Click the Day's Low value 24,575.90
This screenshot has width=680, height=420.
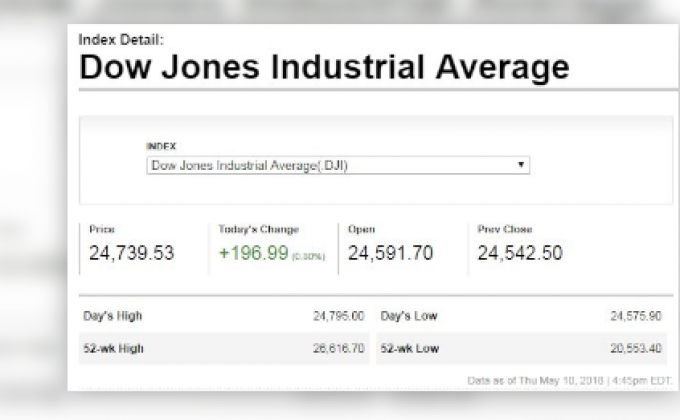point(635,316)
